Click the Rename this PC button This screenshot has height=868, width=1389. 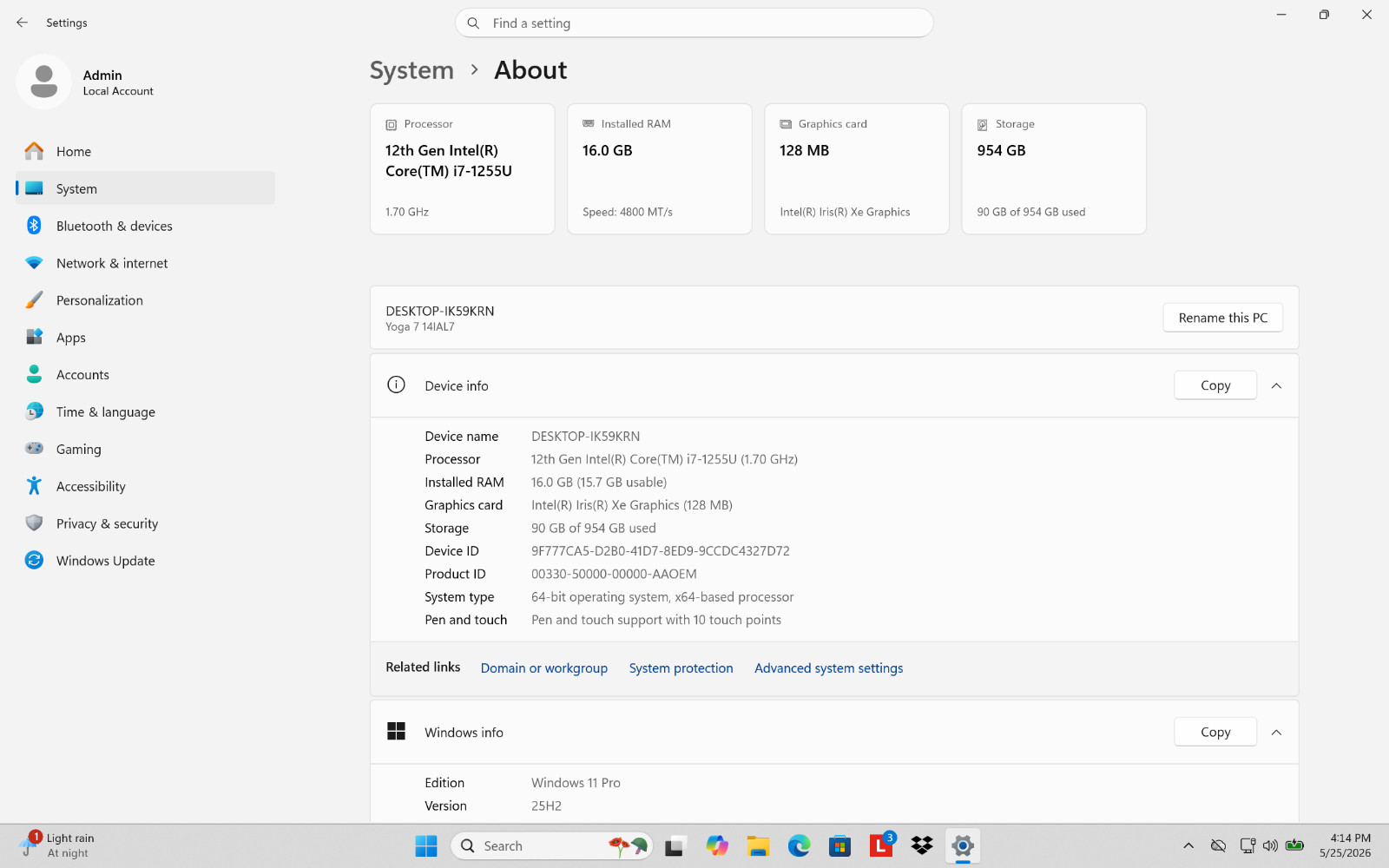point(1222,318)
